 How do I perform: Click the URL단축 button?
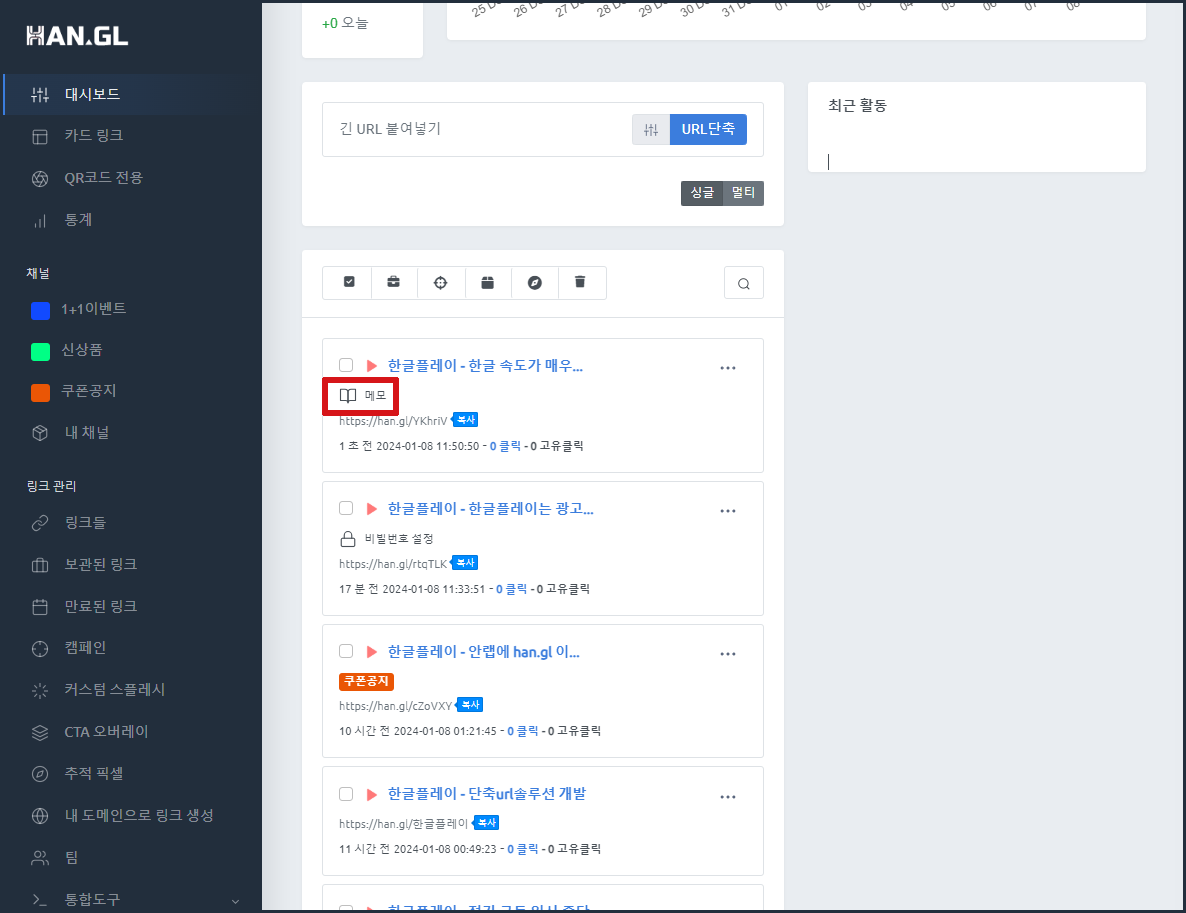coord(708,129)
